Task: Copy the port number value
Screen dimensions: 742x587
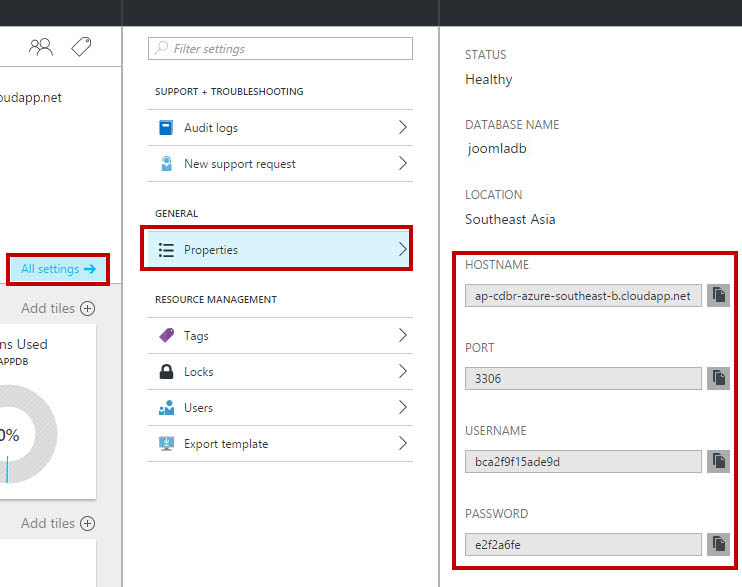Action: [x=718, y=378]
